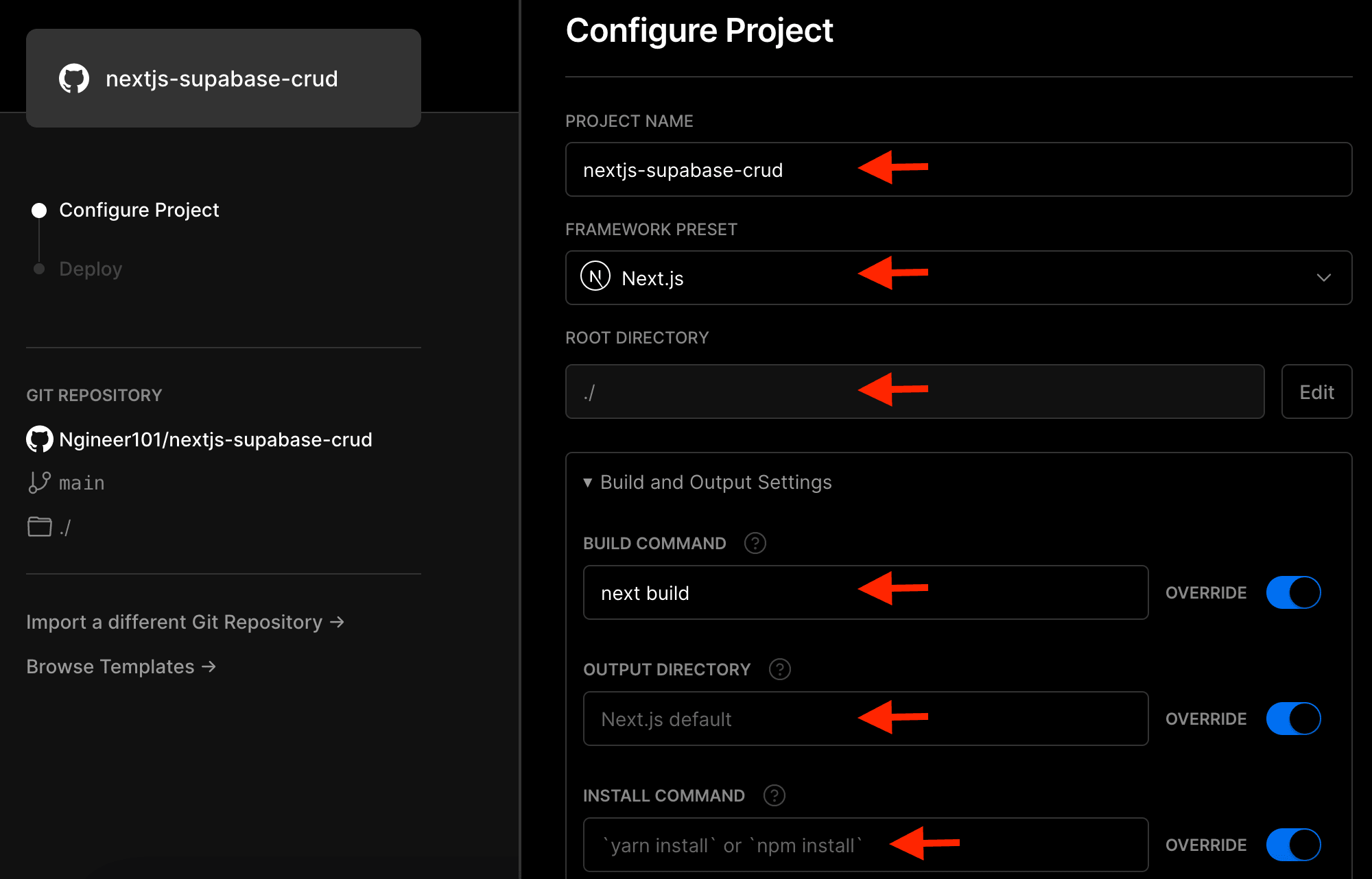The image size is (1372, 879).
Task: Open the Output Directory help tooltip icon
Action: coord(780,669)
